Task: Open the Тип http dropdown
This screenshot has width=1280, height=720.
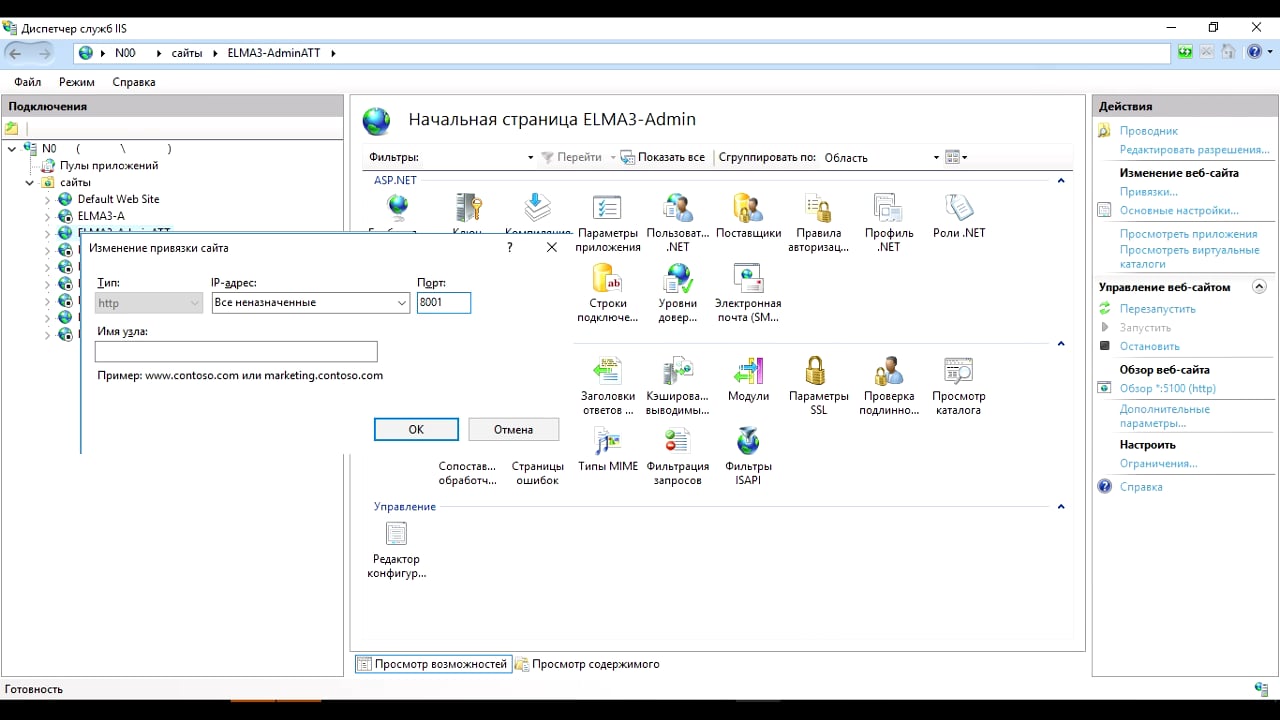Action: coord(149,303)
